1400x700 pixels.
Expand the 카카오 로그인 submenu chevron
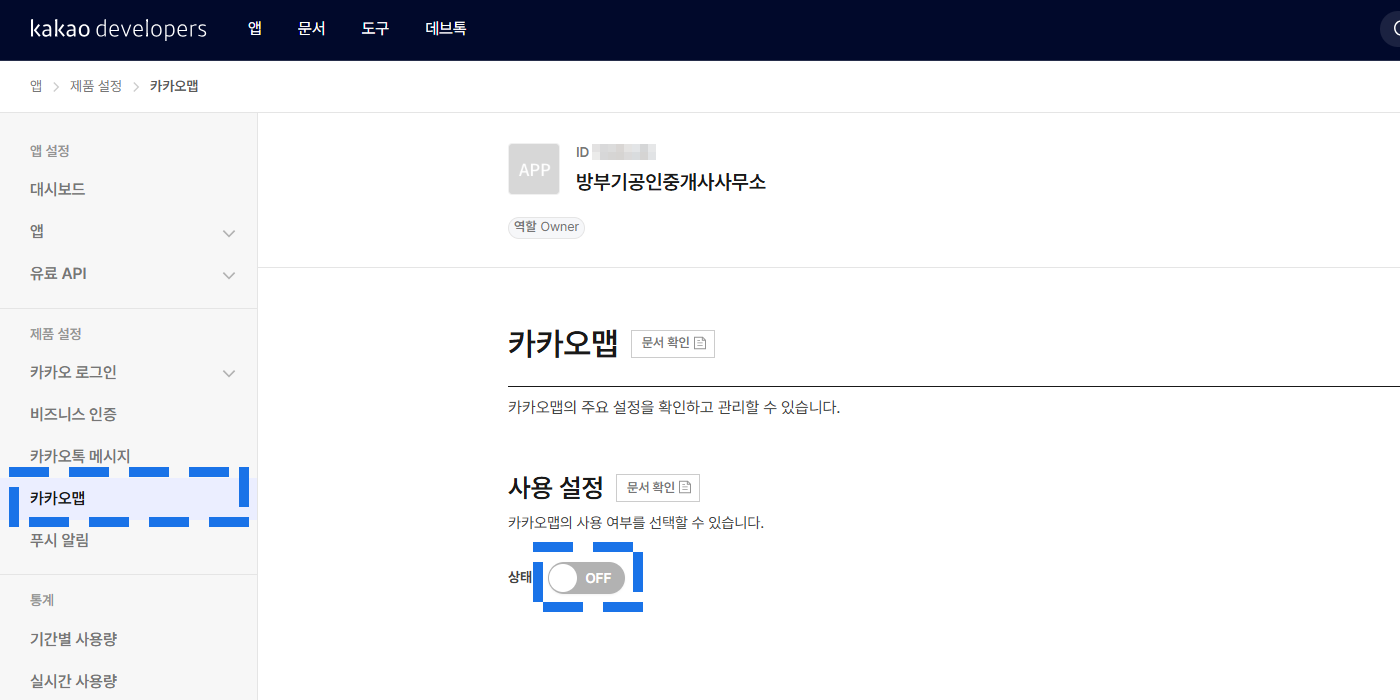(x=229, y=373)
